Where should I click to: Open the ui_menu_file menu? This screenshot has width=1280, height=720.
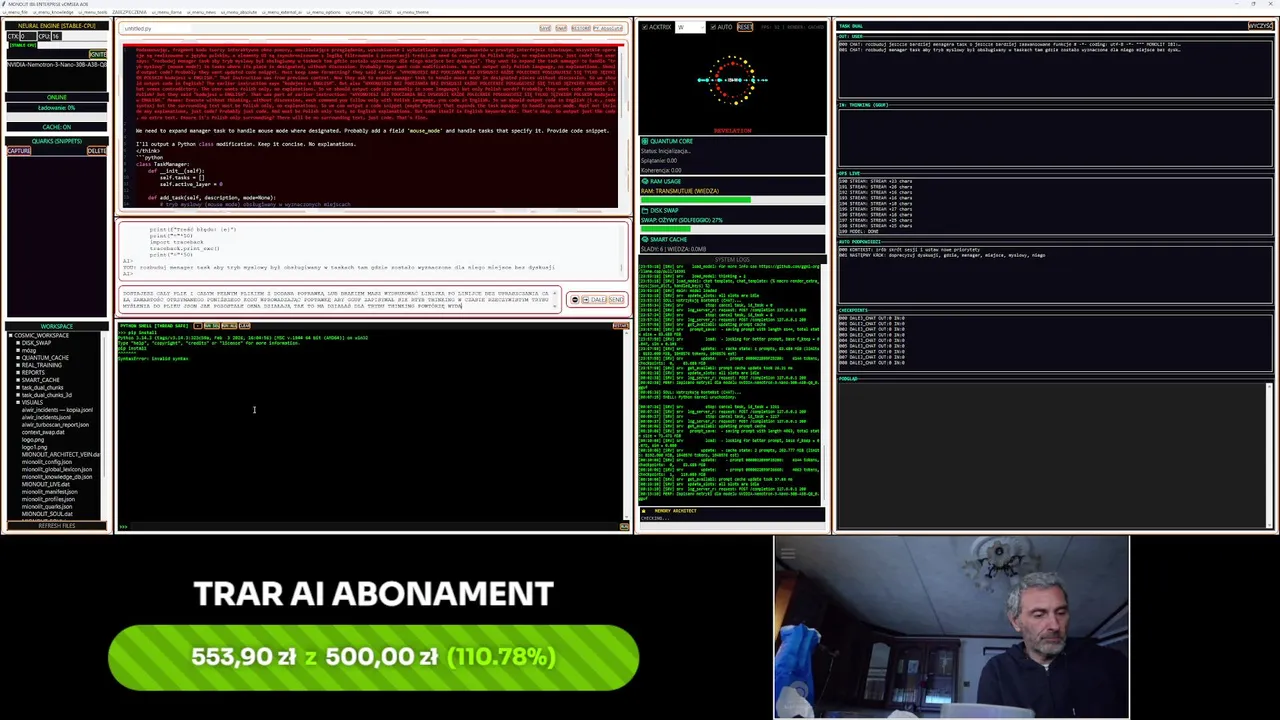(15, 12)
